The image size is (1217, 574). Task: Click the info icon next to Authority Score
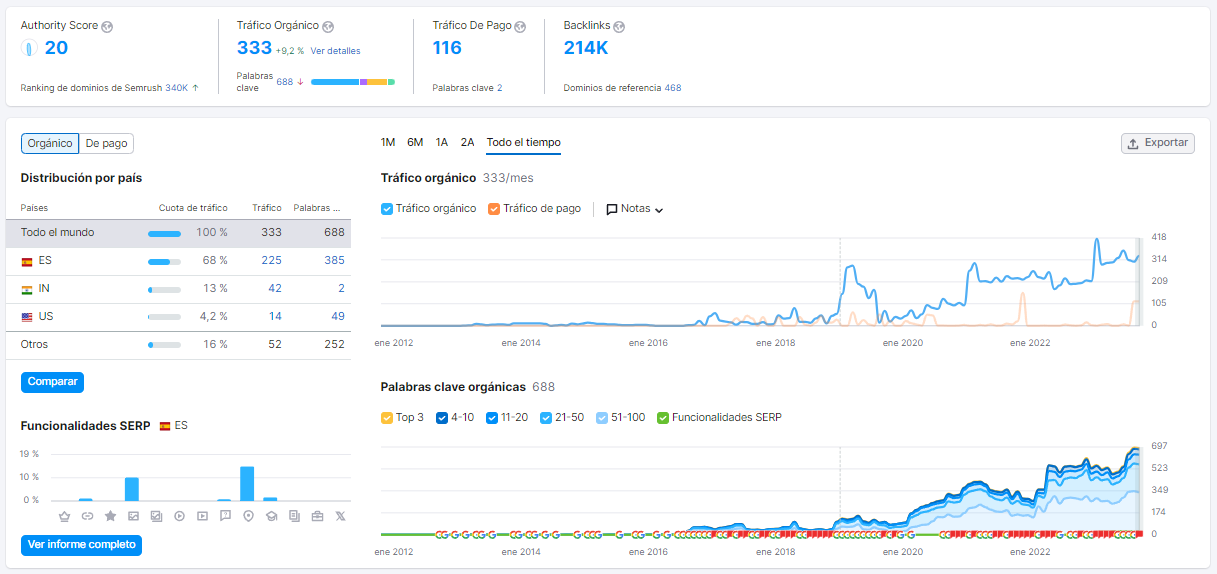(108, 26)
